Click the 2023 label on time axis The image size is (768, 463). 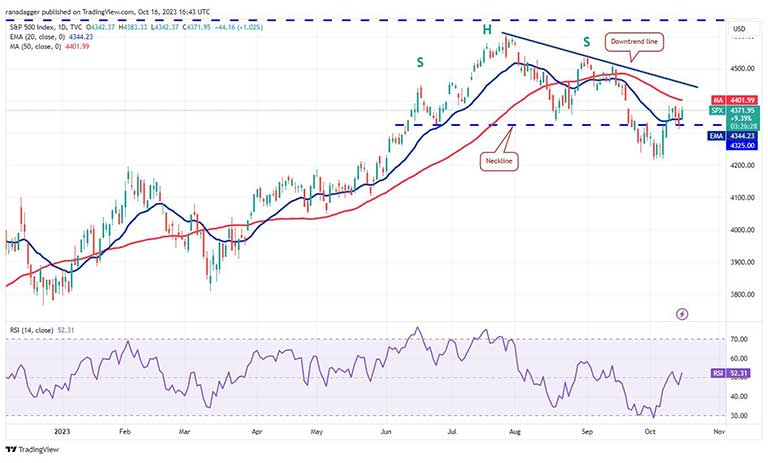click(x=62, y=432)
